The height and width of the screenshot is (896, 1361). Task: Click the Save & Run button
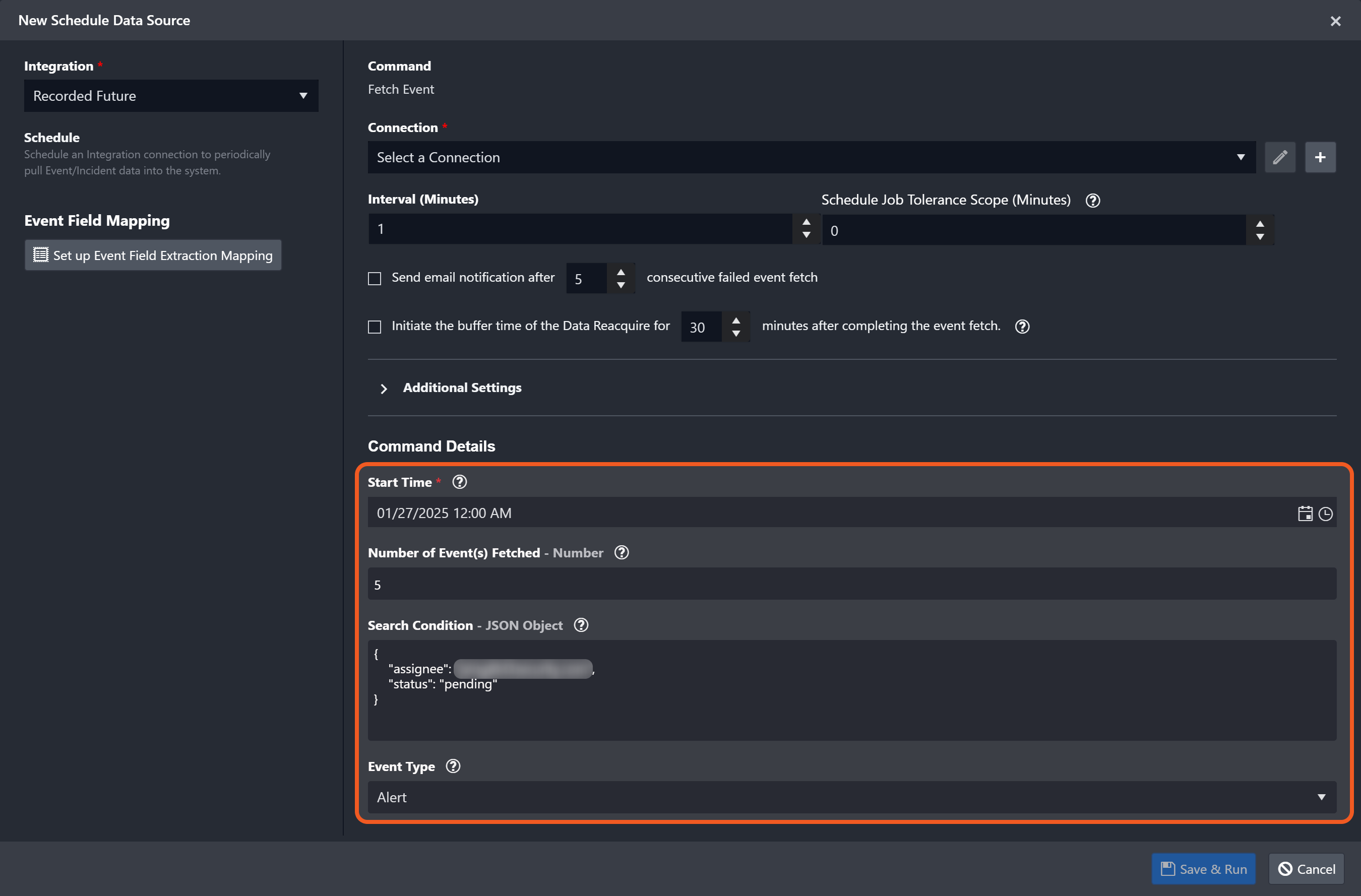1203,869
